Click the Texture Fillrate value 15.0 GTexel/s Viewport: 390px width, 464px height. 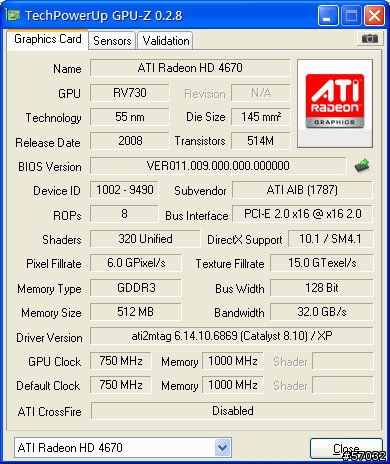[x=322, y=263]
